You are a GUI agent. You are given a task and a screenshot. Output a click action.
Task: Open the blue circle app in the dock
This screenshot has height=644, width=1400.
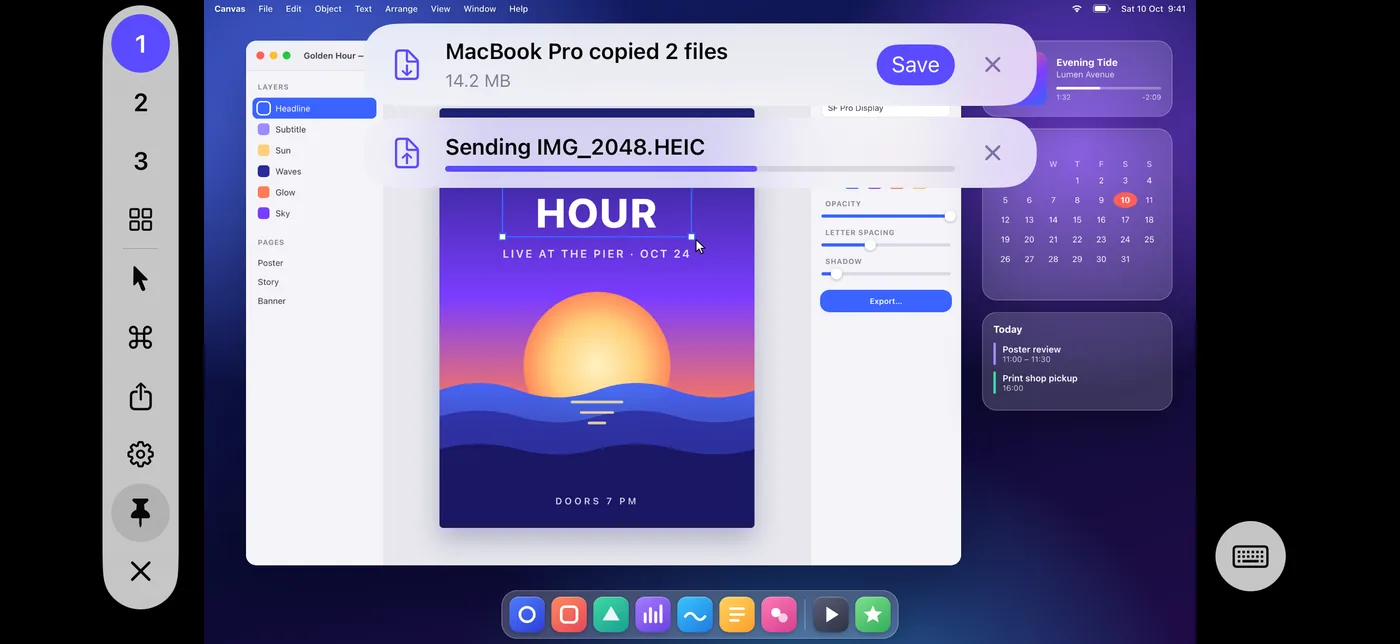527,615
